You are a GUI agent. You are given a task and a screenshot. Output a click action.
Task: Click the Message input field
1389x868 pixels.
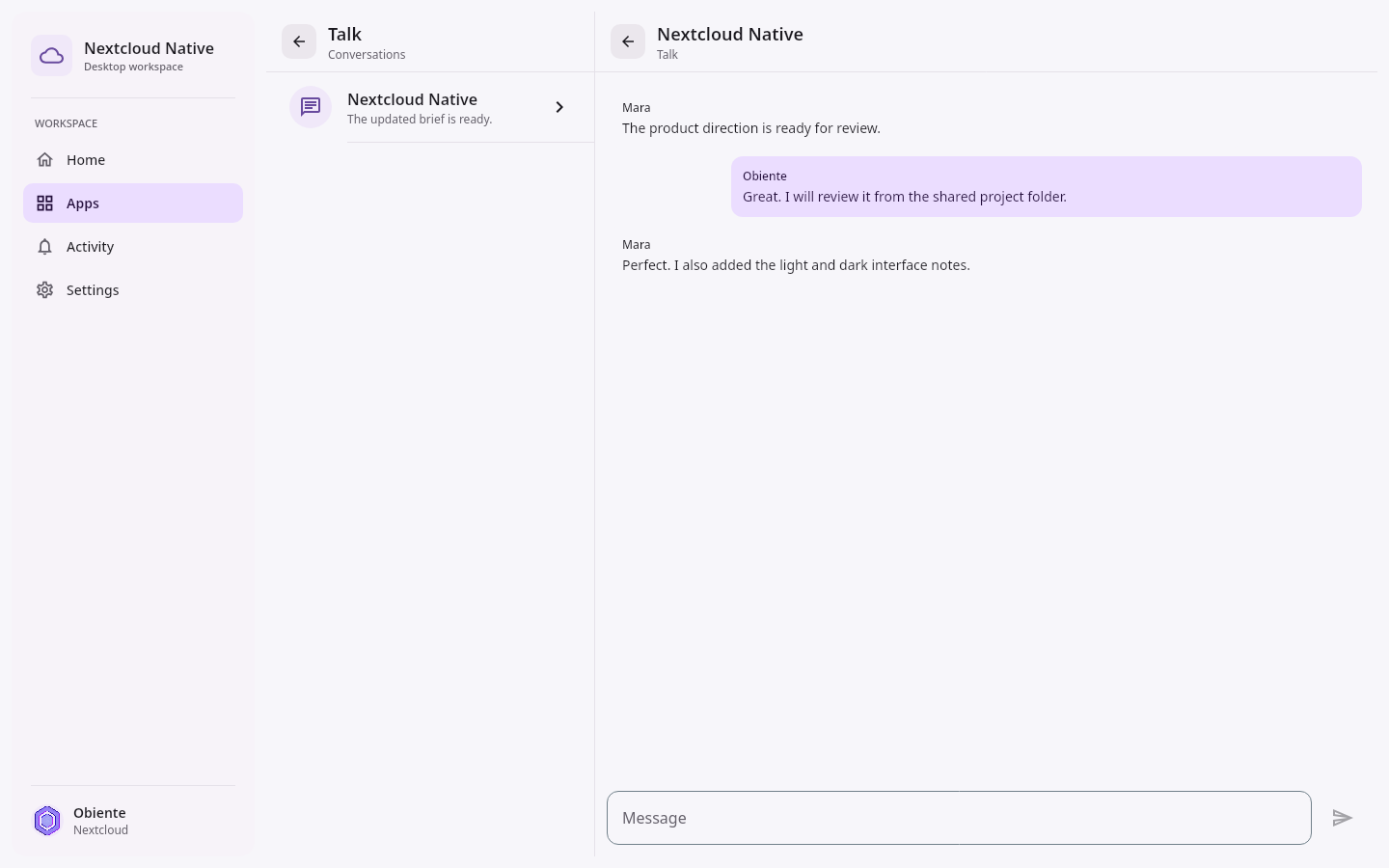click(959, 818)
